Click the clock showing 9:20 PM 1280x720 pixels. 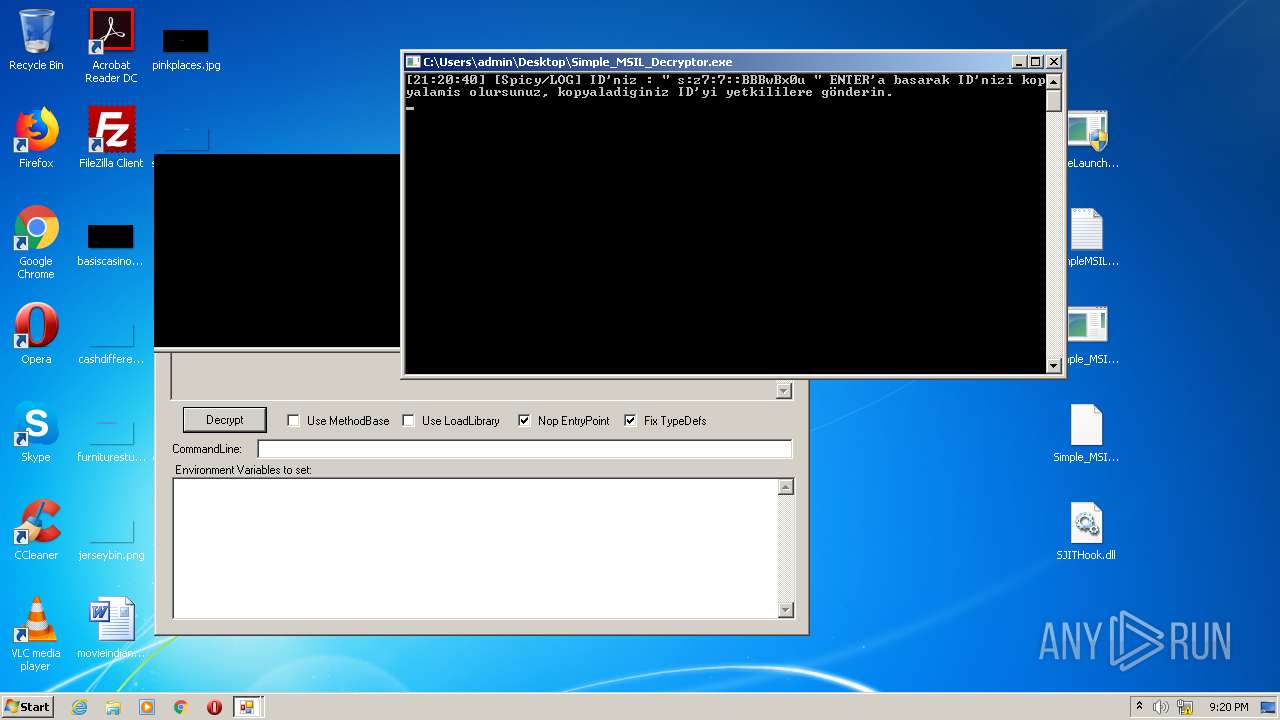[1228, 707]
